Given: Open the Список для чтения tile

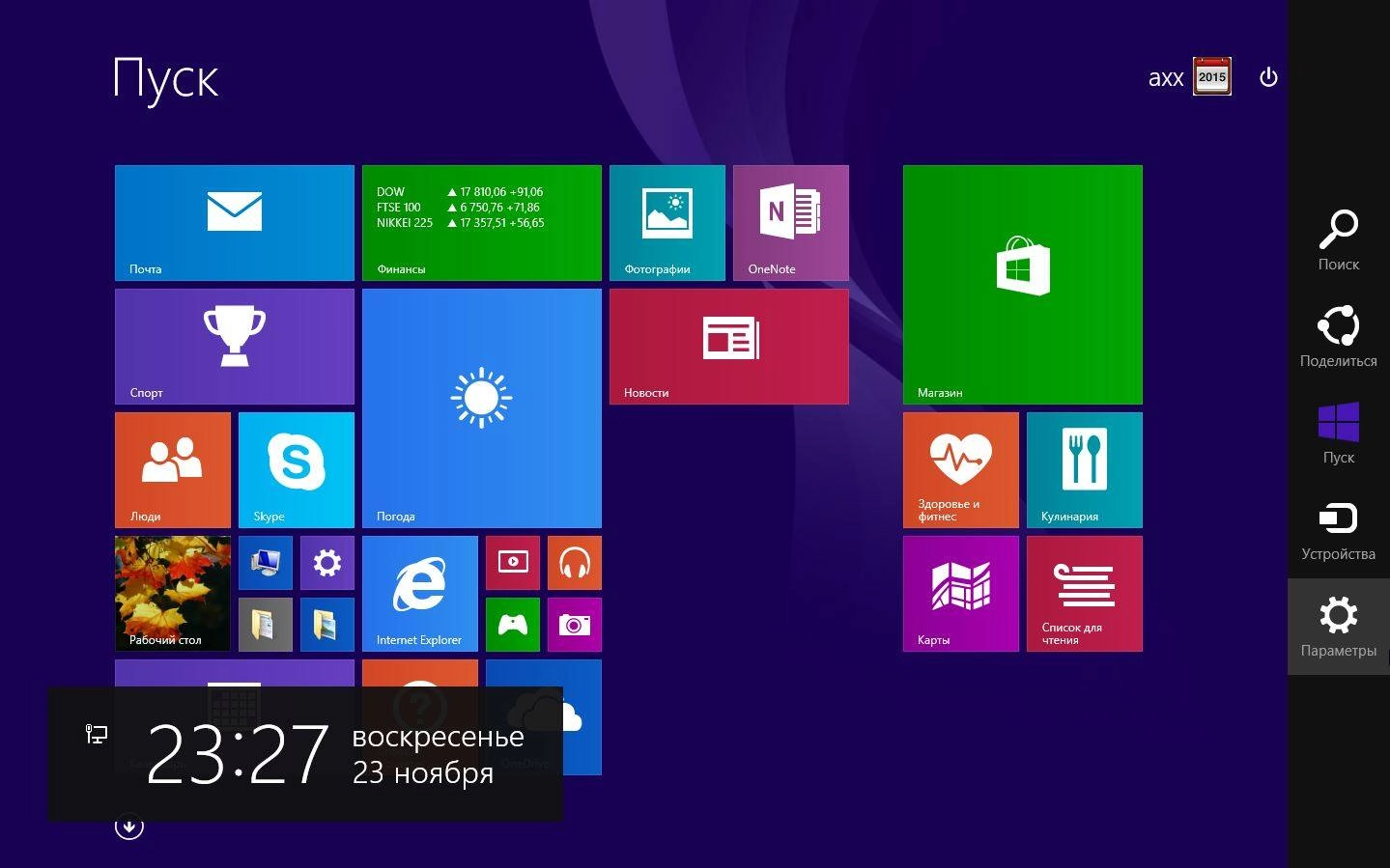Looking at the screenshot, I should pyautogui.click(x=1085, y=594).
